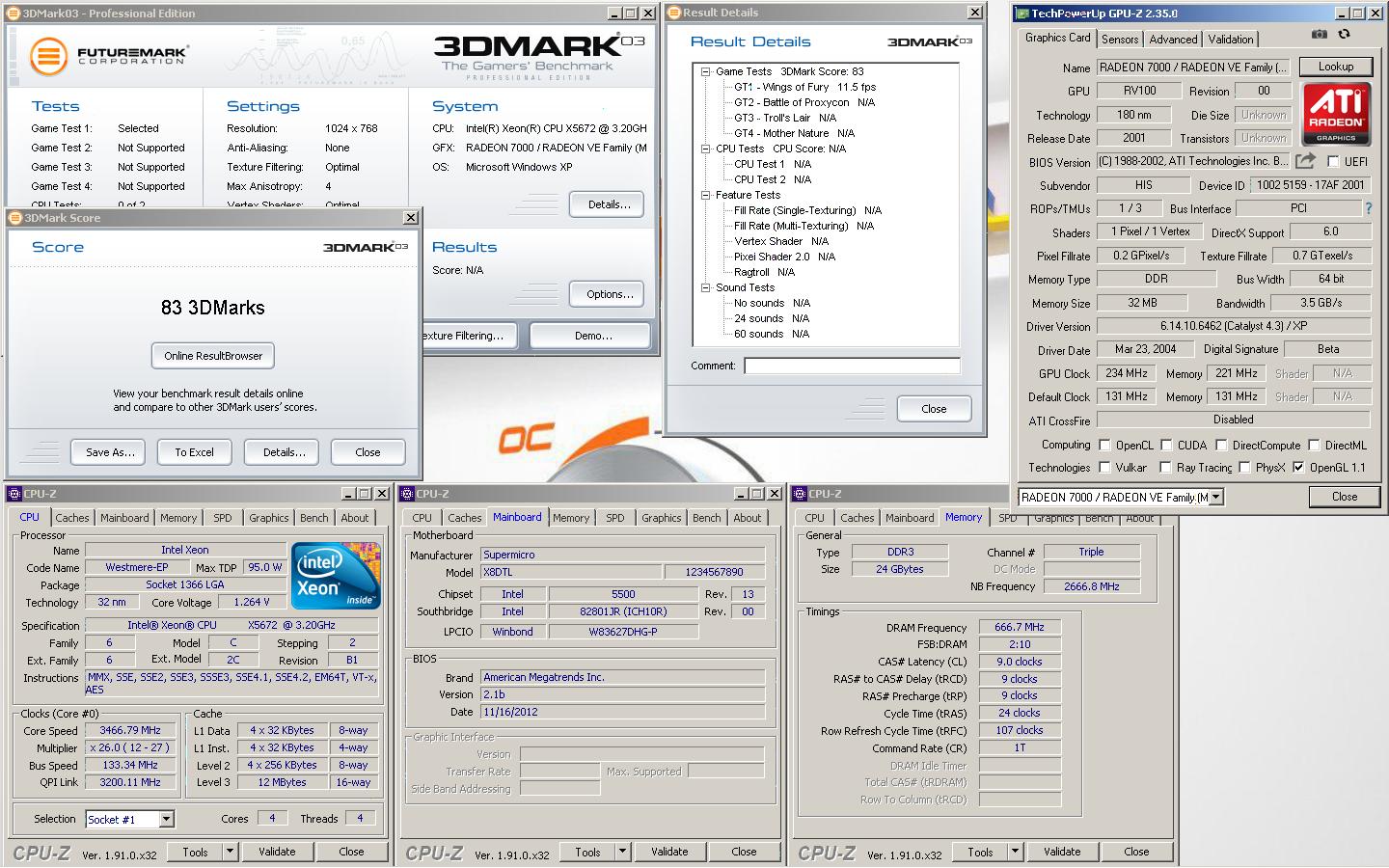Click the GPU-Z title bar app icon

[1021, 14]
